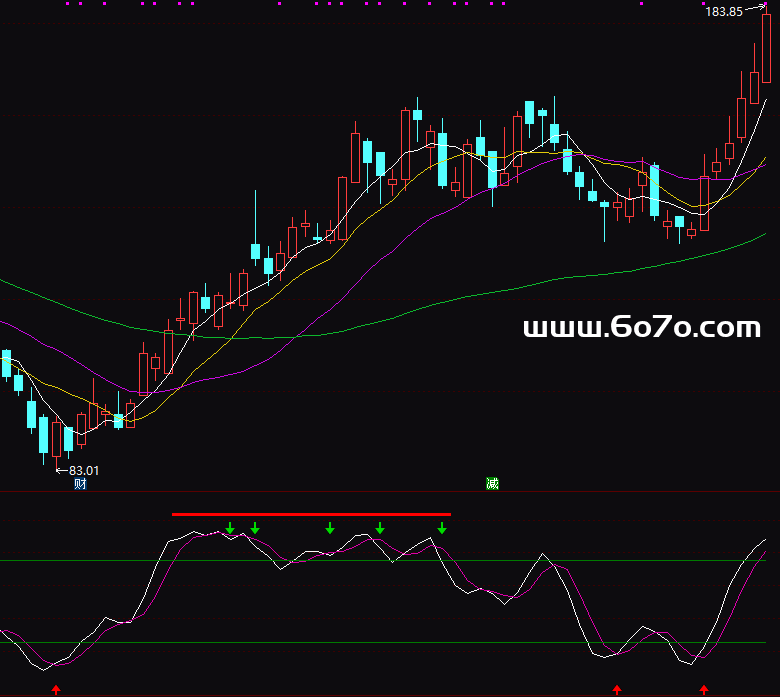Select the tall red candlestick at far right
This screenshot has width=780, height=697.
(x=767, y=45)
